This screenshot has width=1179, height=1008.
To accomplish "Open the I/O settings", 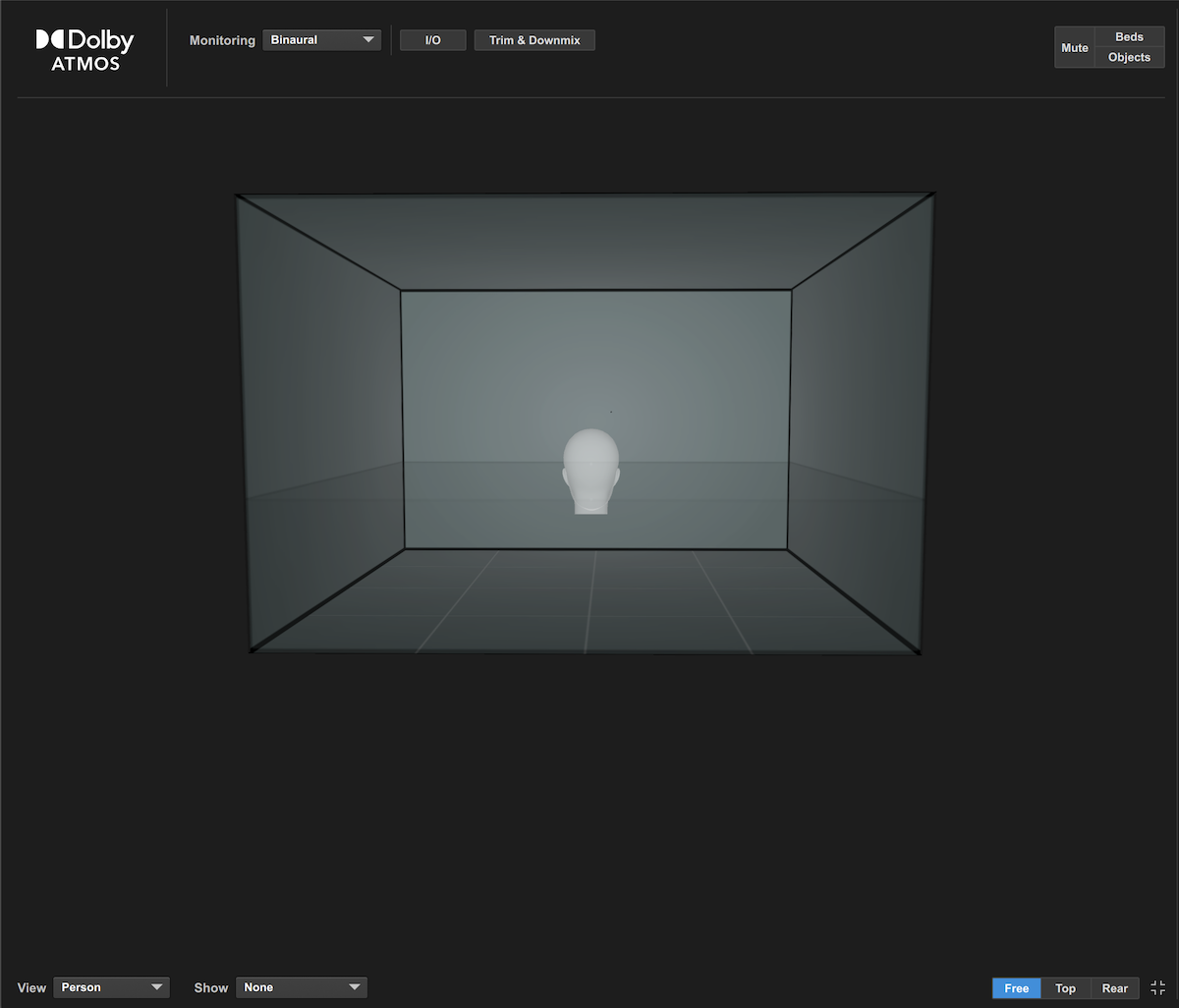I will pos(432,39).
